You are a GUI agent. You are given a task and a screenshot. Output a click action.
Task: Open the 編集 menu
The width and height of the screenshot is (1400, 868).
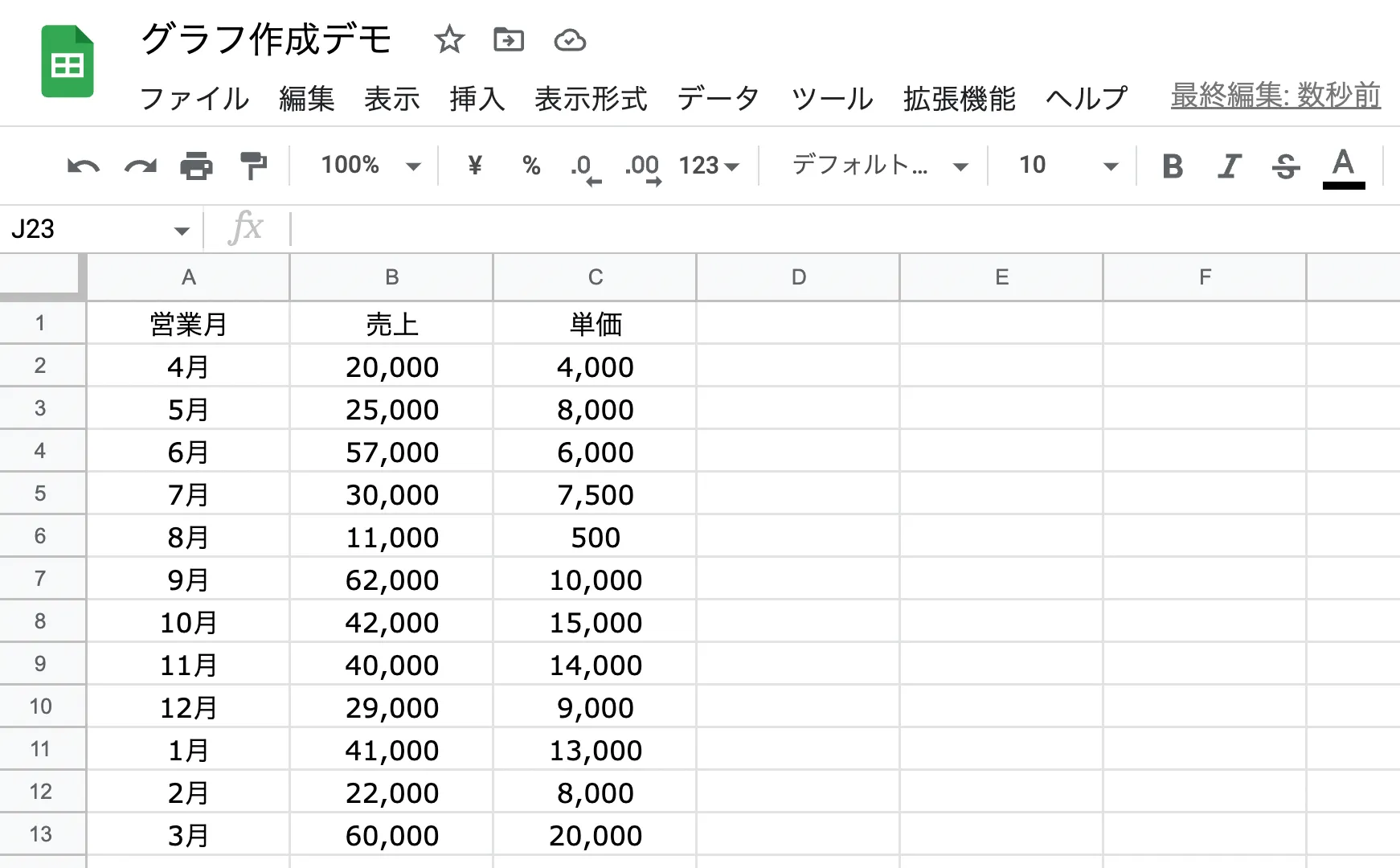307,98
